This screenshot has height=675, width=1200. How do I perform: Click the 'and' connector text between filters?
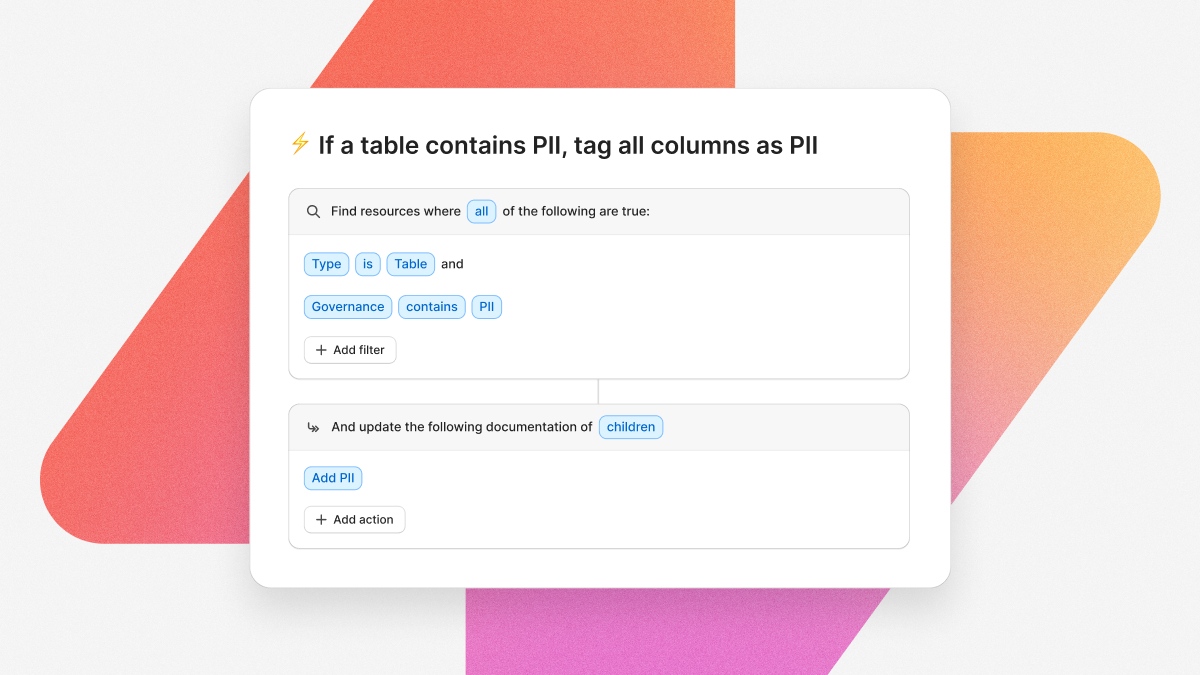tap(453, 264)
